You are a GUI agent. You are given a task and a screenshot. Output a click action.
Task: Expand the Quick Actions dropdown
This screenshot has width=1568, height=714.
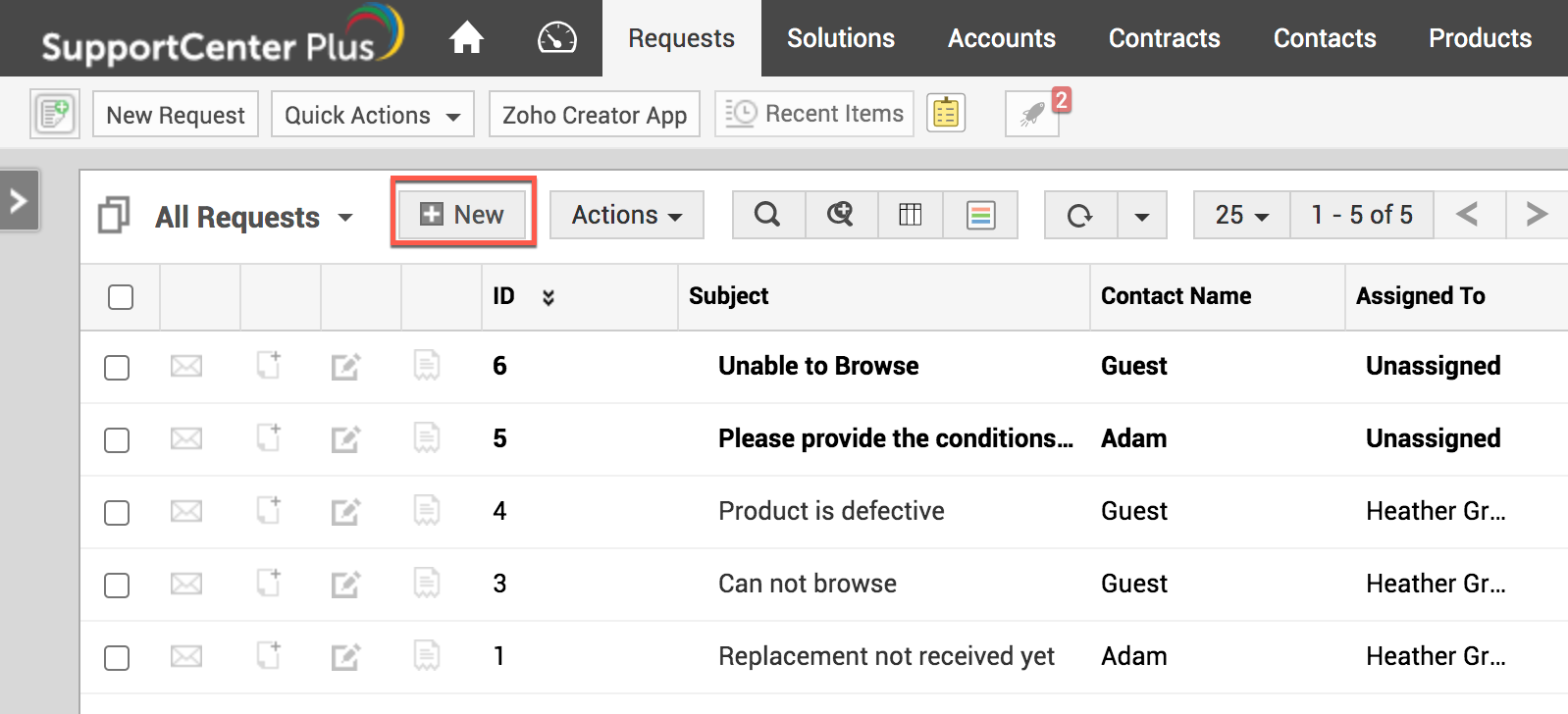[x=372, y=115]
